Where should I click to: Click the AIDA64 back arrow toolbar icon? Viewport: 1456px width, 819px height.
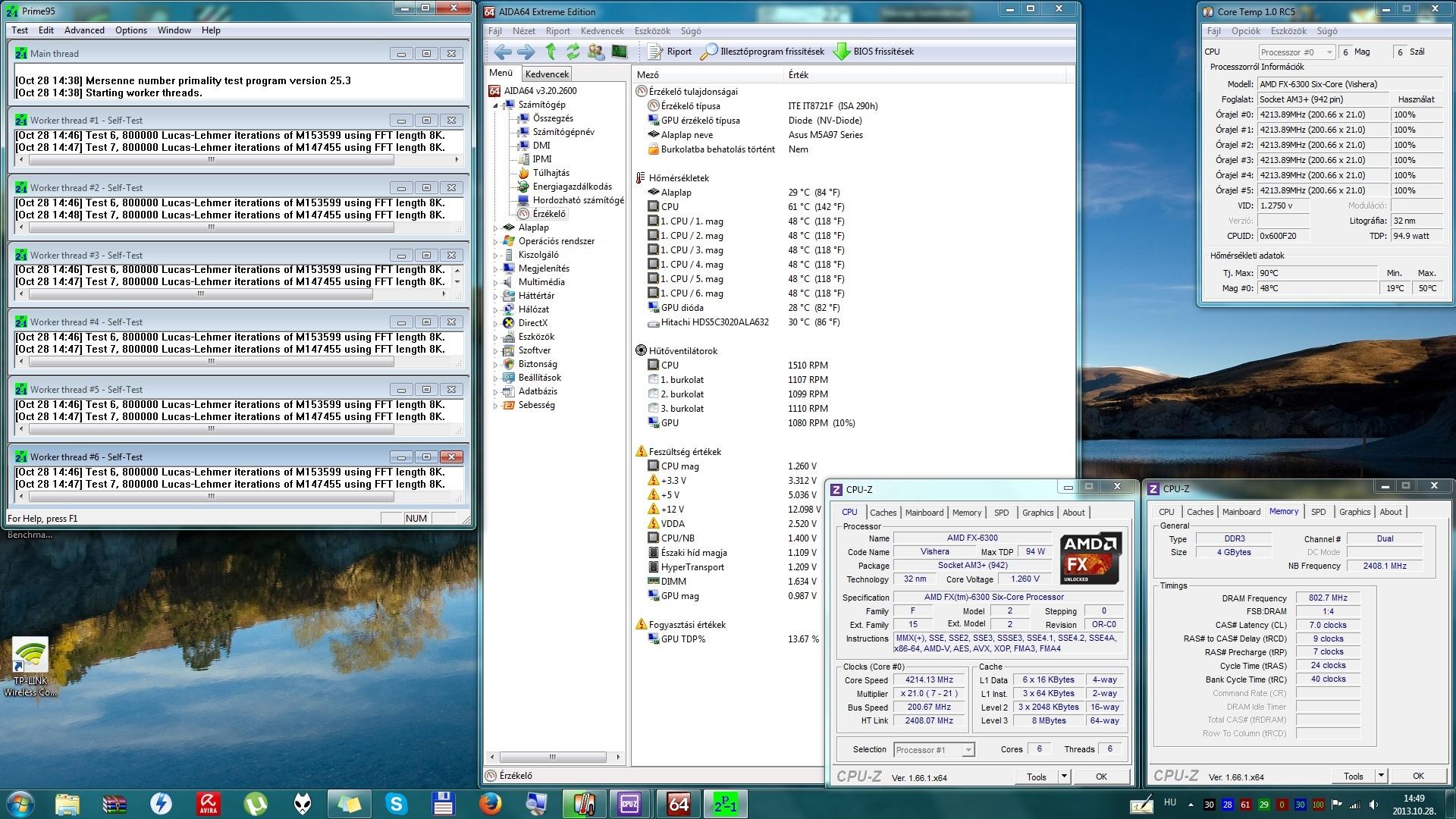[502, 52]
